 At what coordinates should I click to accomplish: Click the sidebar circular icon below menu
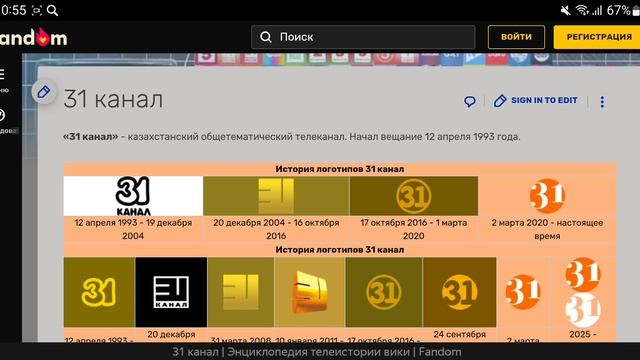point(2,115)
